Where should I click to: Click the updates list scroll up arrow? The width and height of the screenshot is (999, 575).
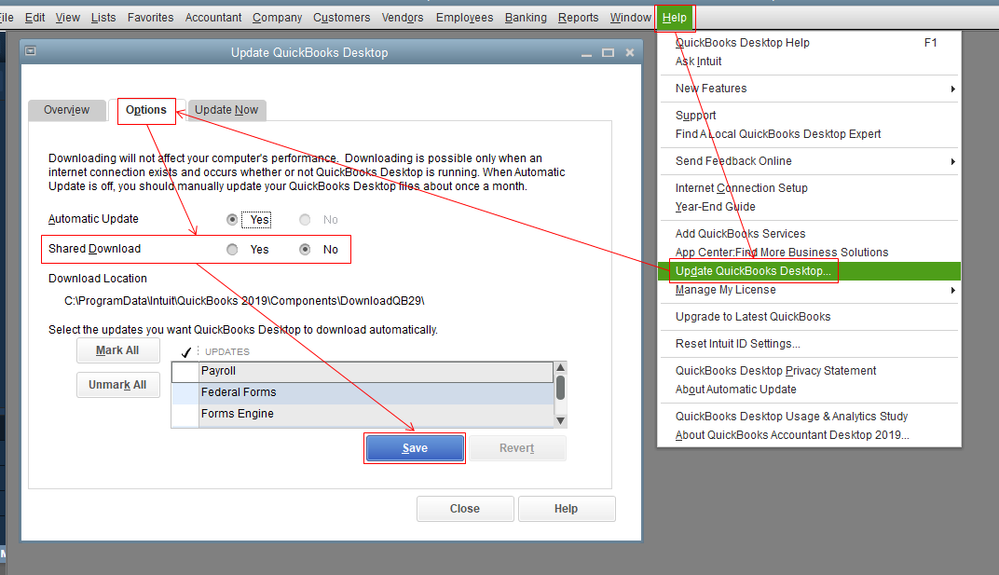(561, 367)
